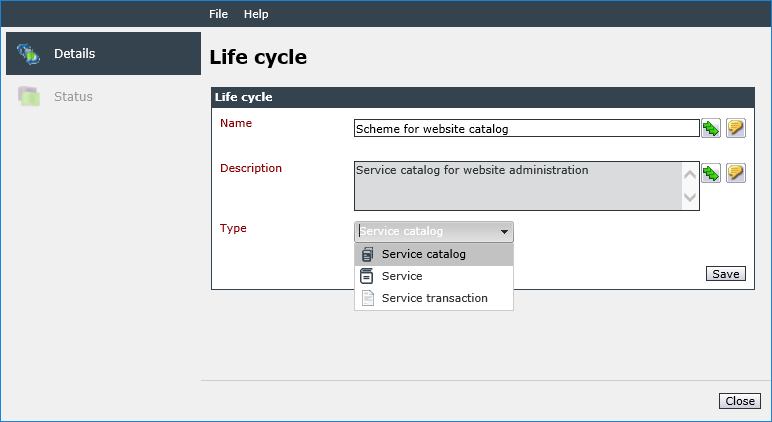
Task: Click the Save button
Action: (x=726, y=274)
